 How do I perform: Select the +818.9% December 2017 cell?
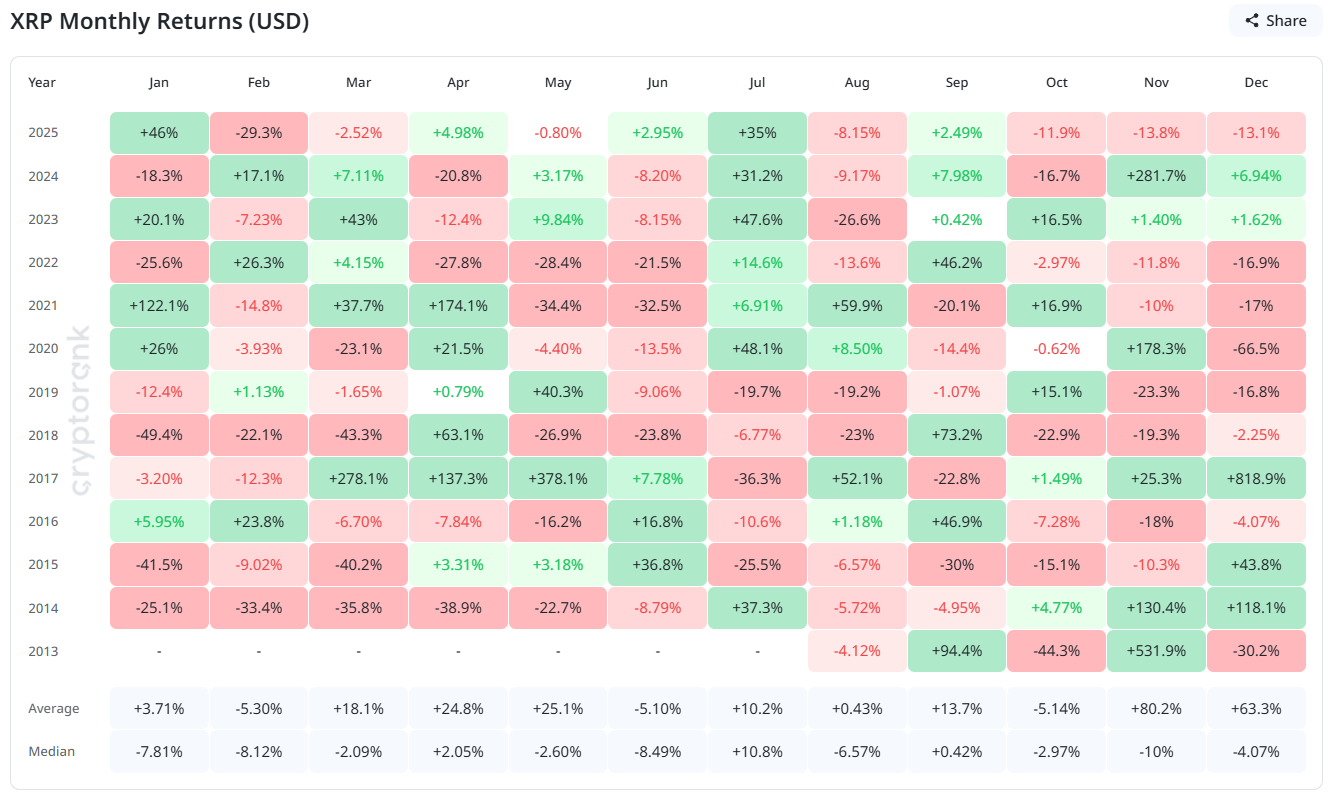(1256, 478)
